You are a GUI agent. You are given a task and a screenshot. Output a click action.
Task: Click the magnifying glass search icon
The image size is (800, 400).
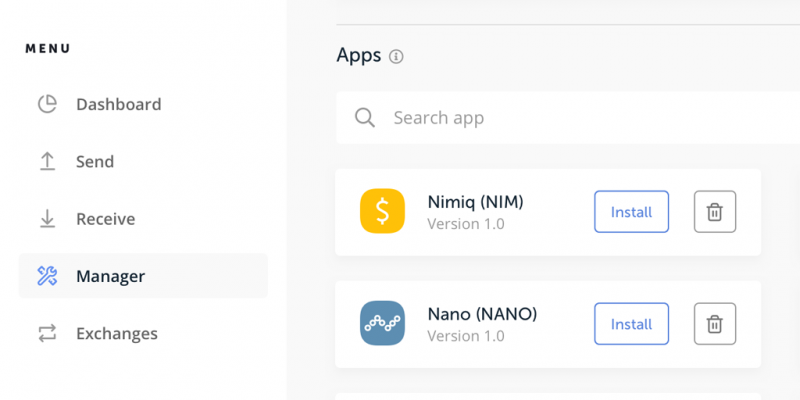365,118
